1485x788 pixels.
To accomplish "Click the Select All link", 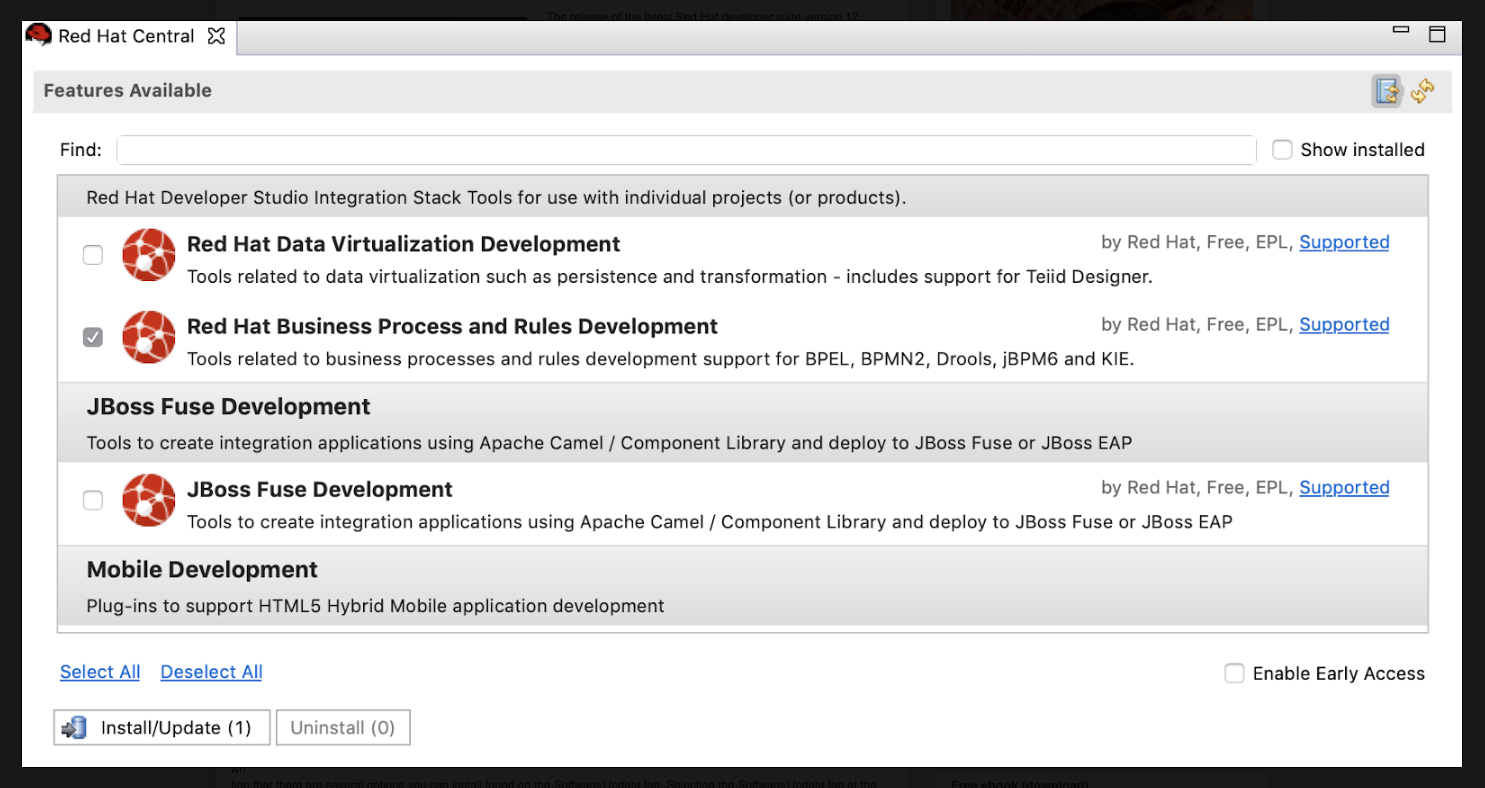I will (100, 672).
